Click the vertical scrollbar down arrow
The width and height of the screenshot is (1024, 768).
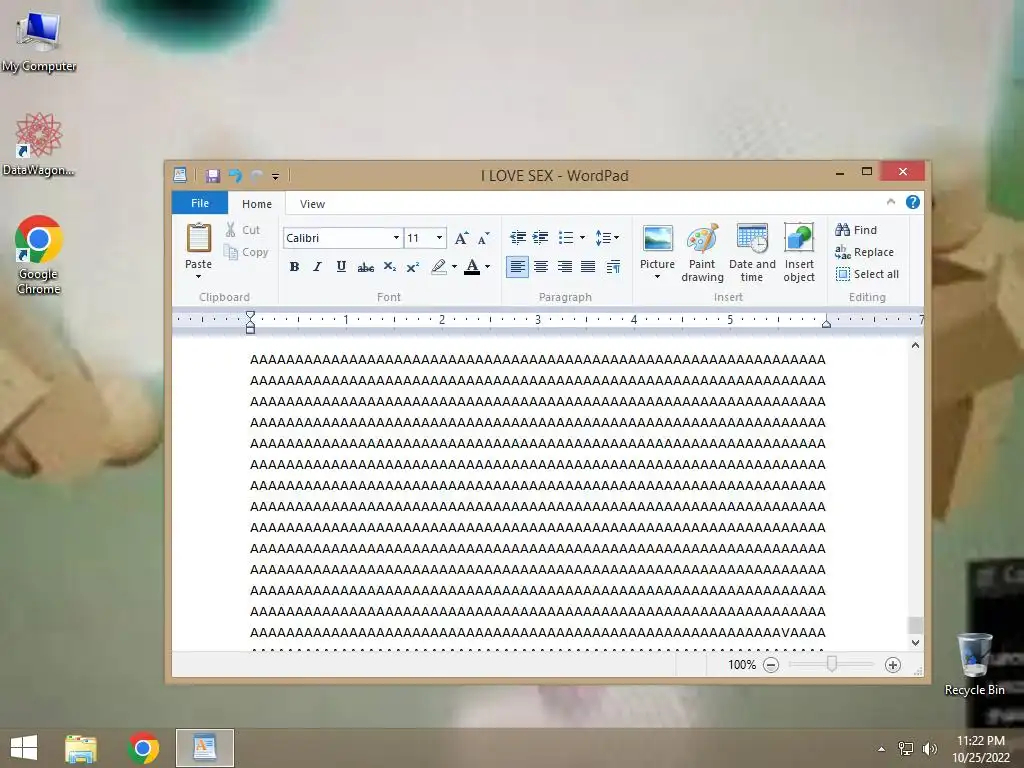916,643
